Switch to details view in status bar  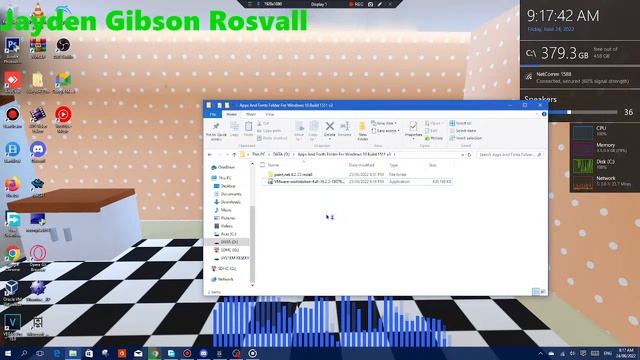click(536, 291)
